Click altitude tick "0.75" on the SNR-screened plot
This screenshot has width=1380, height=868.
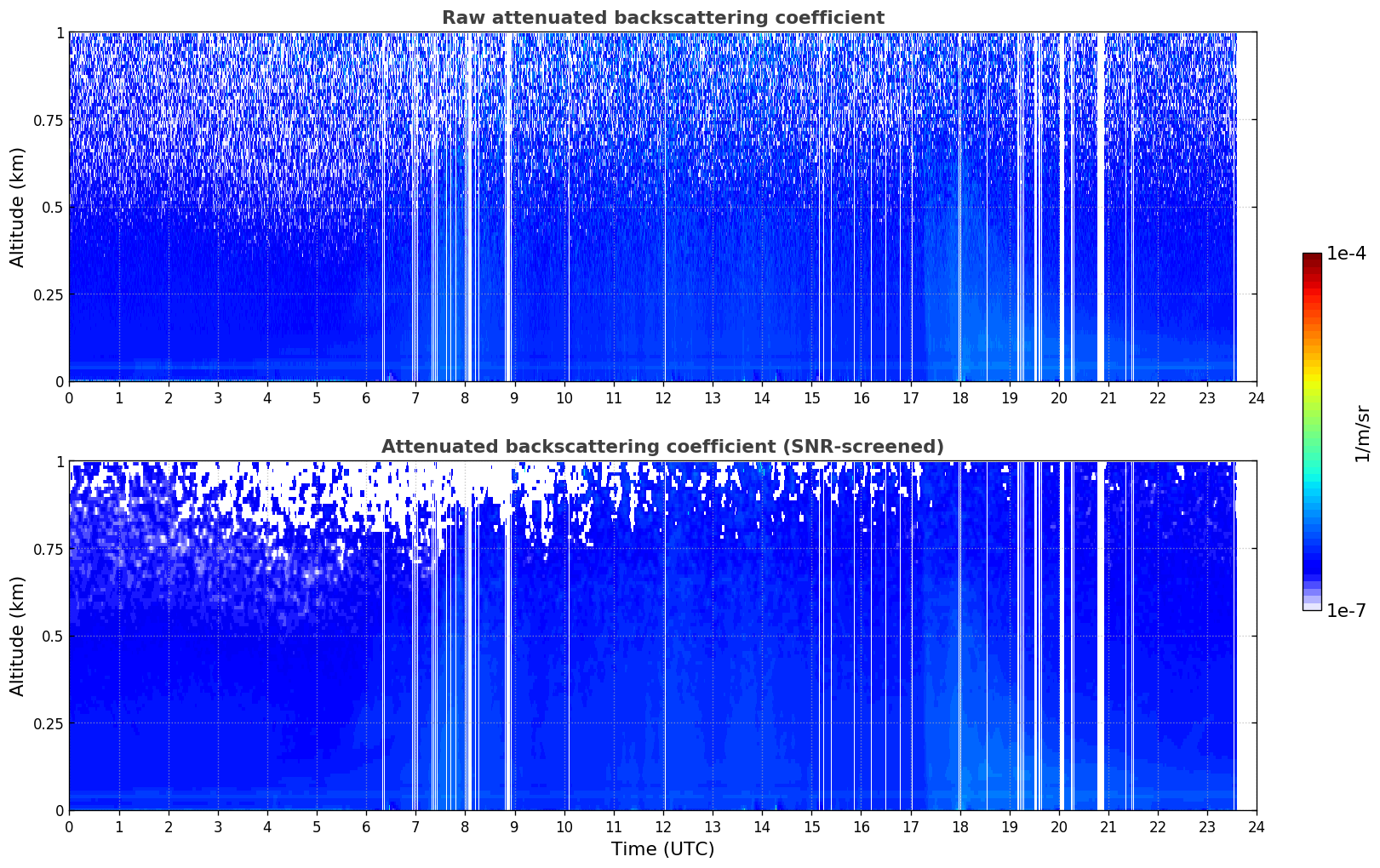point(50,549)
